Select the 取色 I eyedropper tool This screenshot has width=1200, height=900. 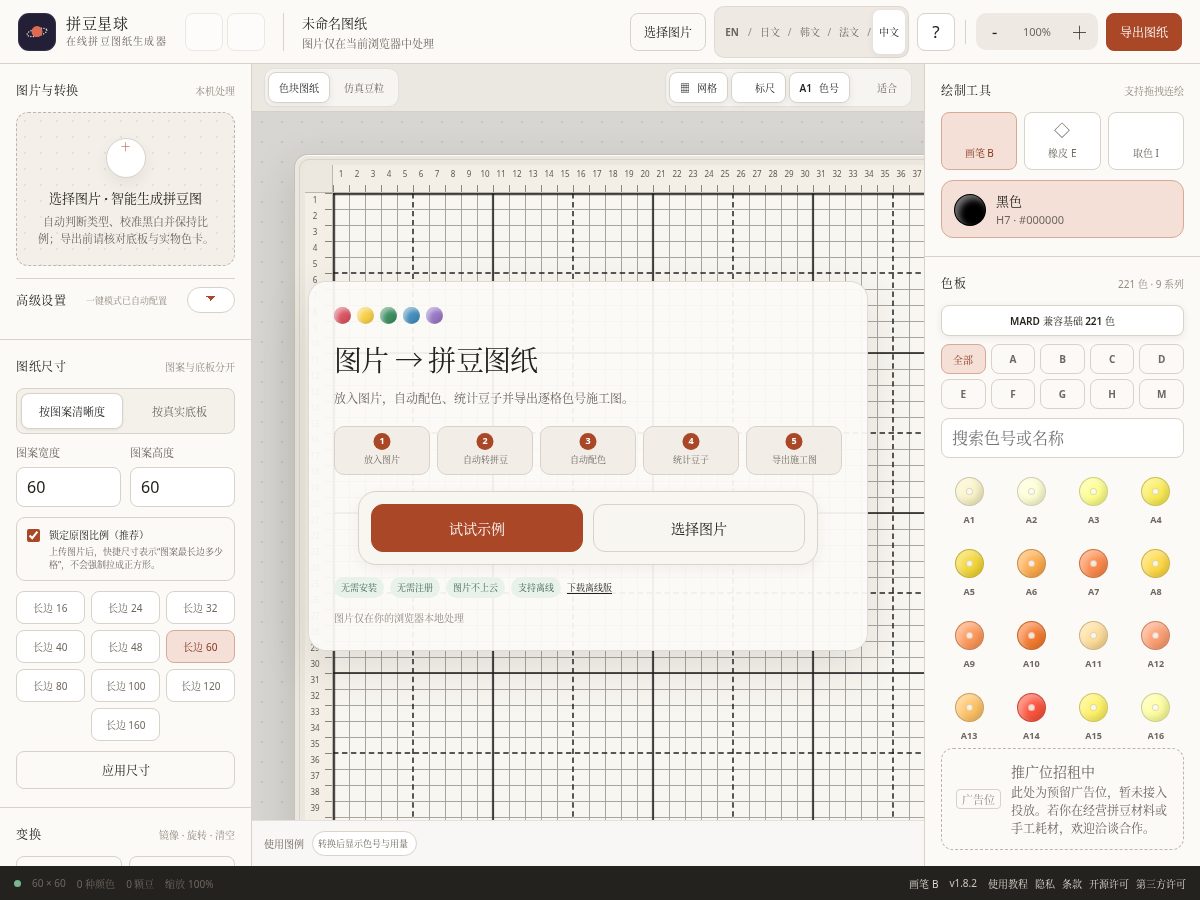[x=1146, y=141]
